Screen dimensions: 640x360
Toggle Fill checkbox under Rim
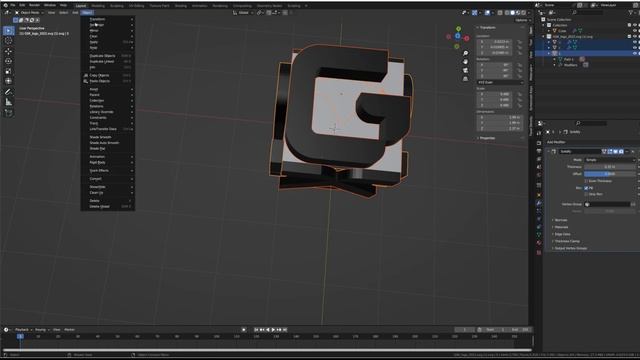click(x=586, y=188)
